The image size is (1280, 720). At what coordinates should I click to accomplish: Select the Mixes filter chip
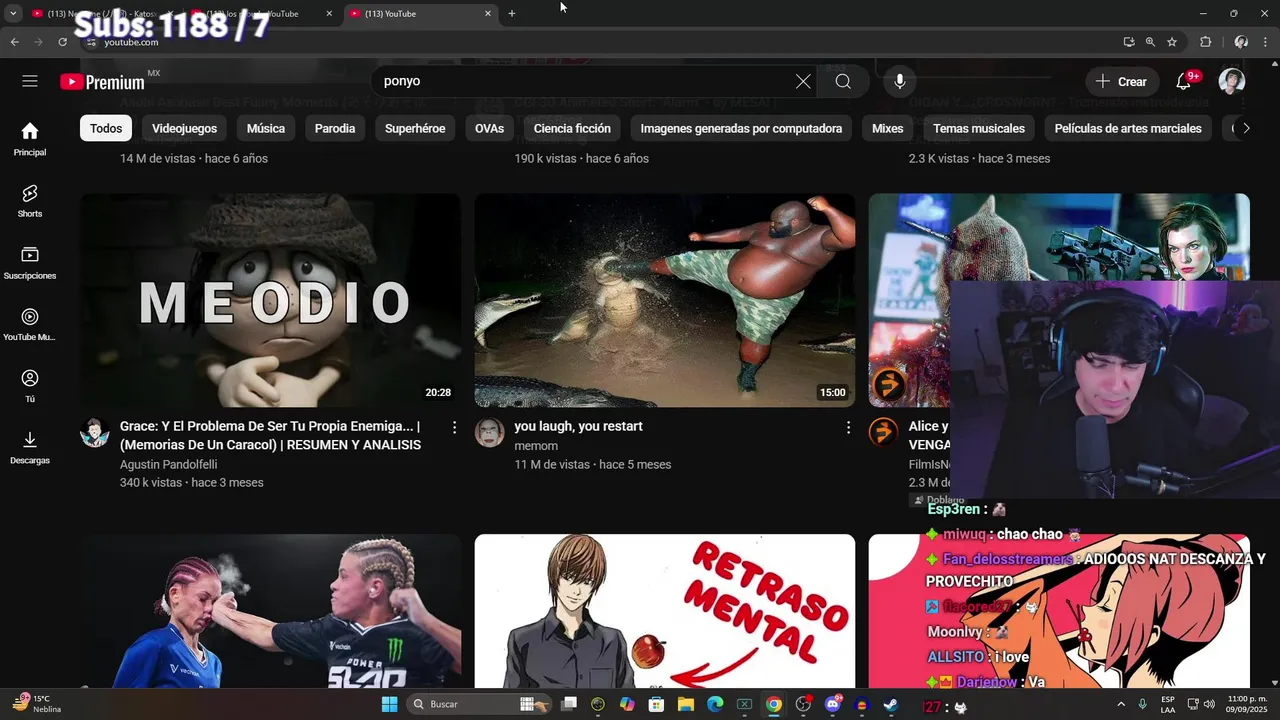887,128
